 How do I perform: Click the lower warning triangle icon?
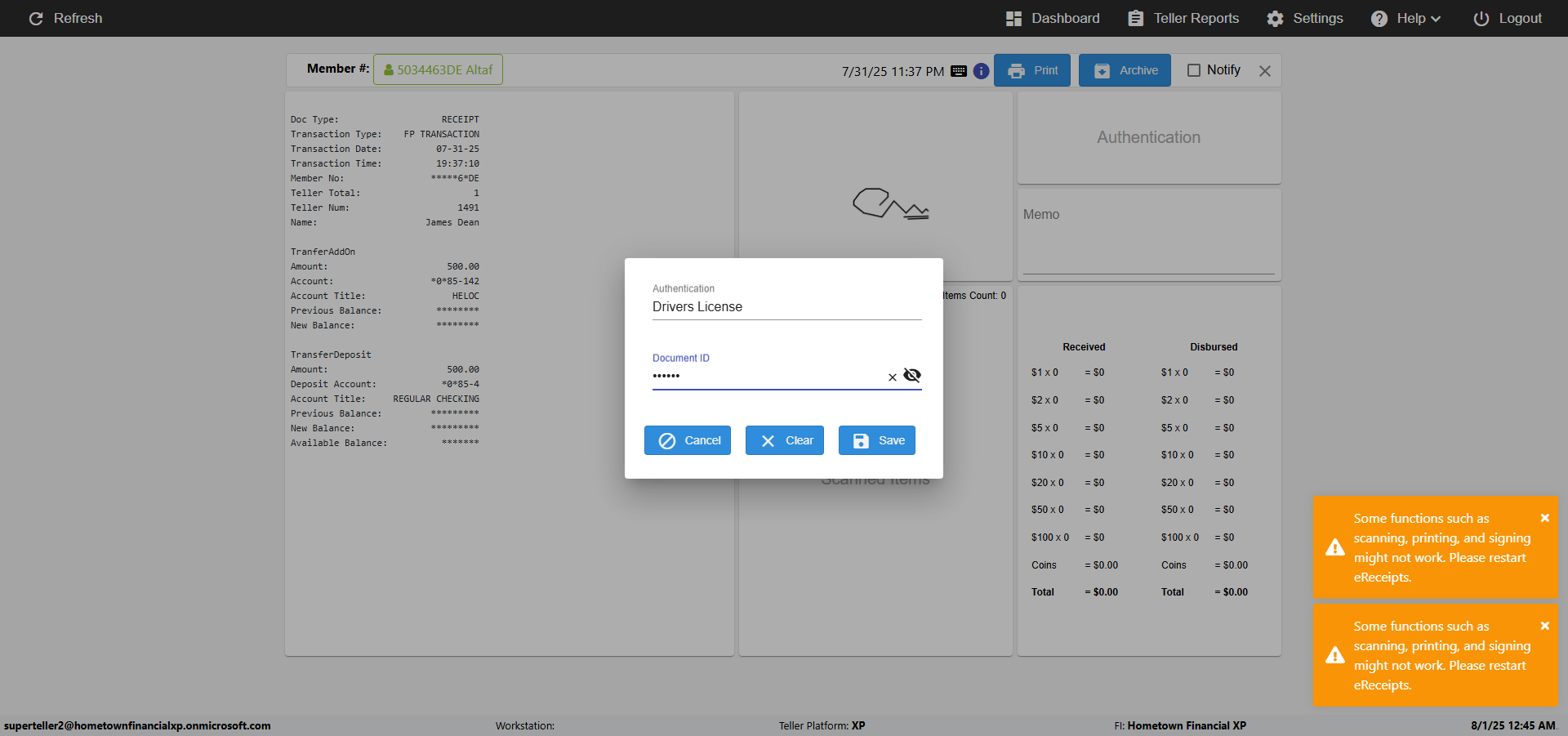[x=1335, y=655]
